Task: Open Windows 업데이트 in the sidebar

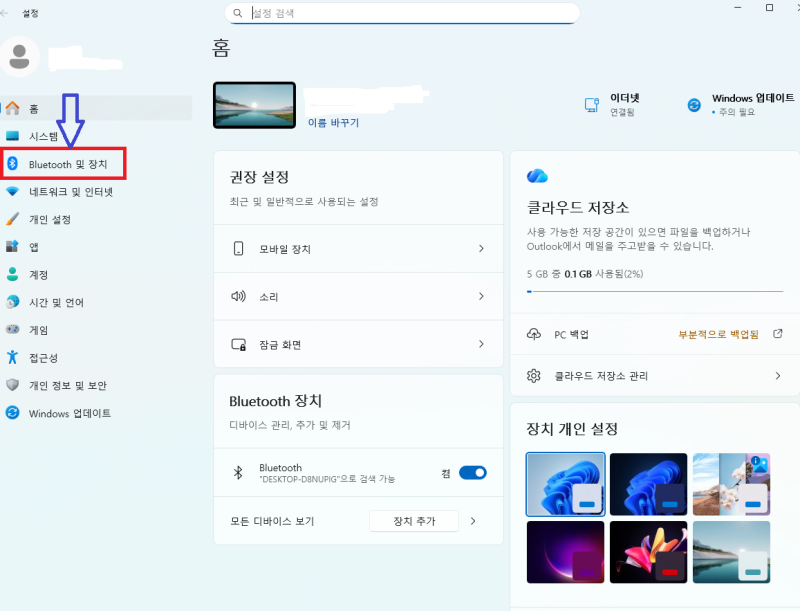Action: (96, 413)
